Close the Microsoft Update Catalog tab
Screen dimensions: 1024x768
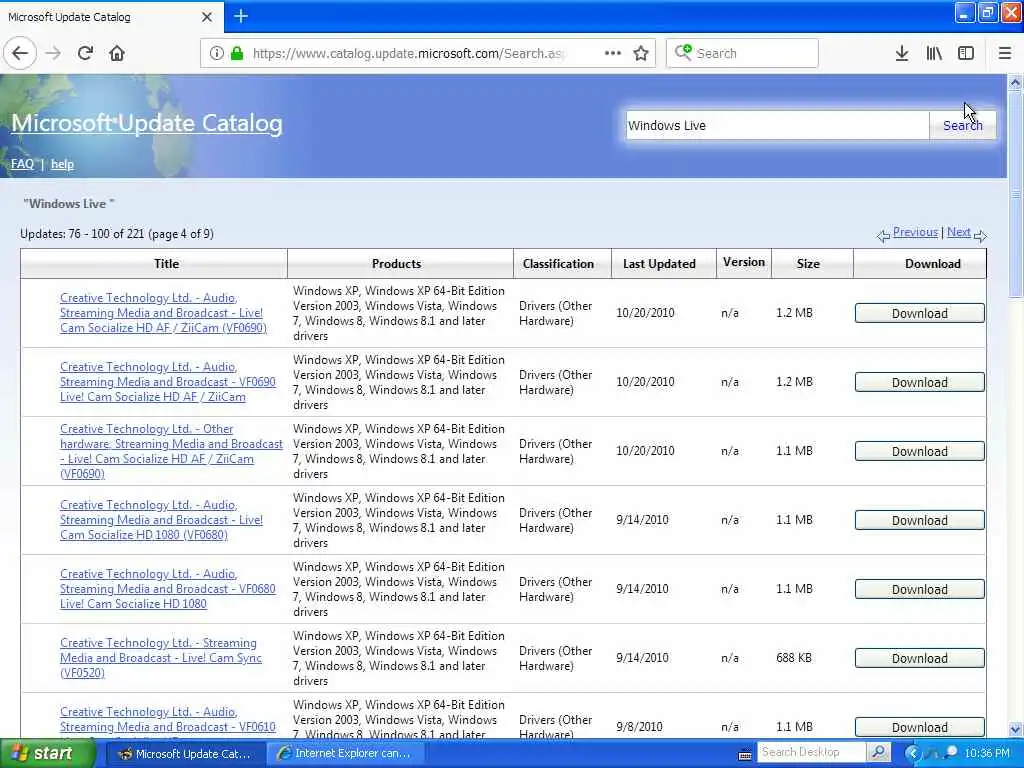click(x=206, y=17)
